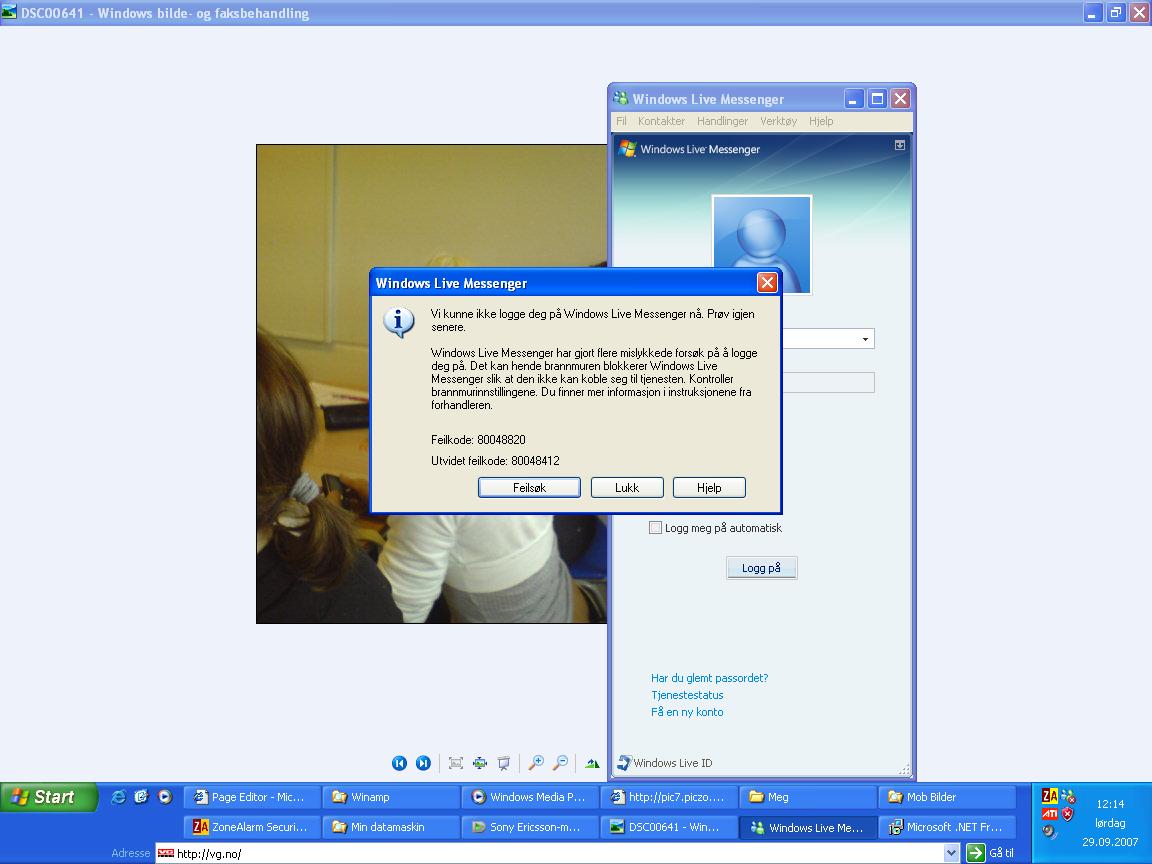Click red security shield tray icon
The height and width of the screenshot is (864, 1152).
tap(1068, 813)
